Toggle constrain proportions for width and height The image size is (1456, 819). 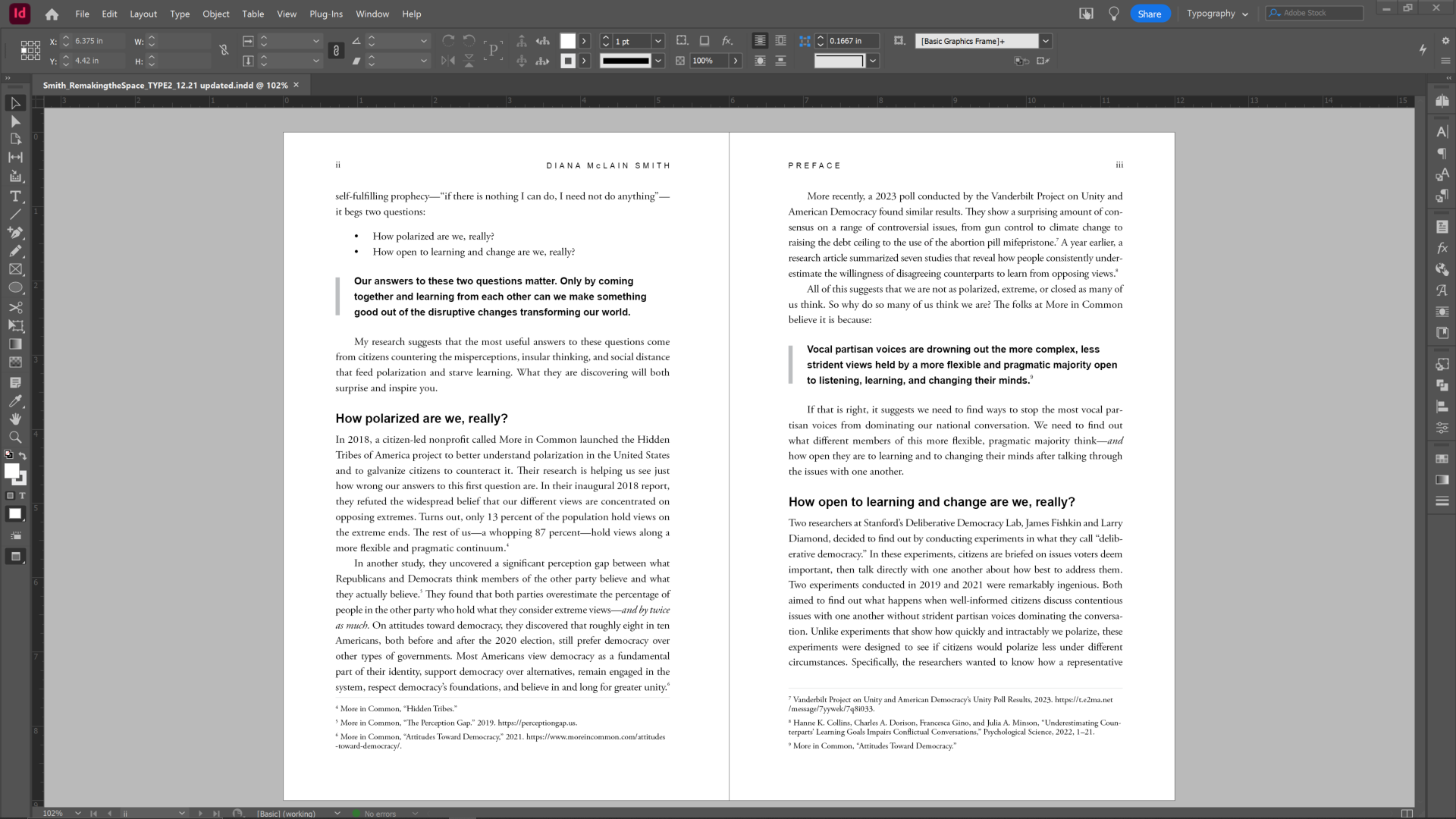224,51
